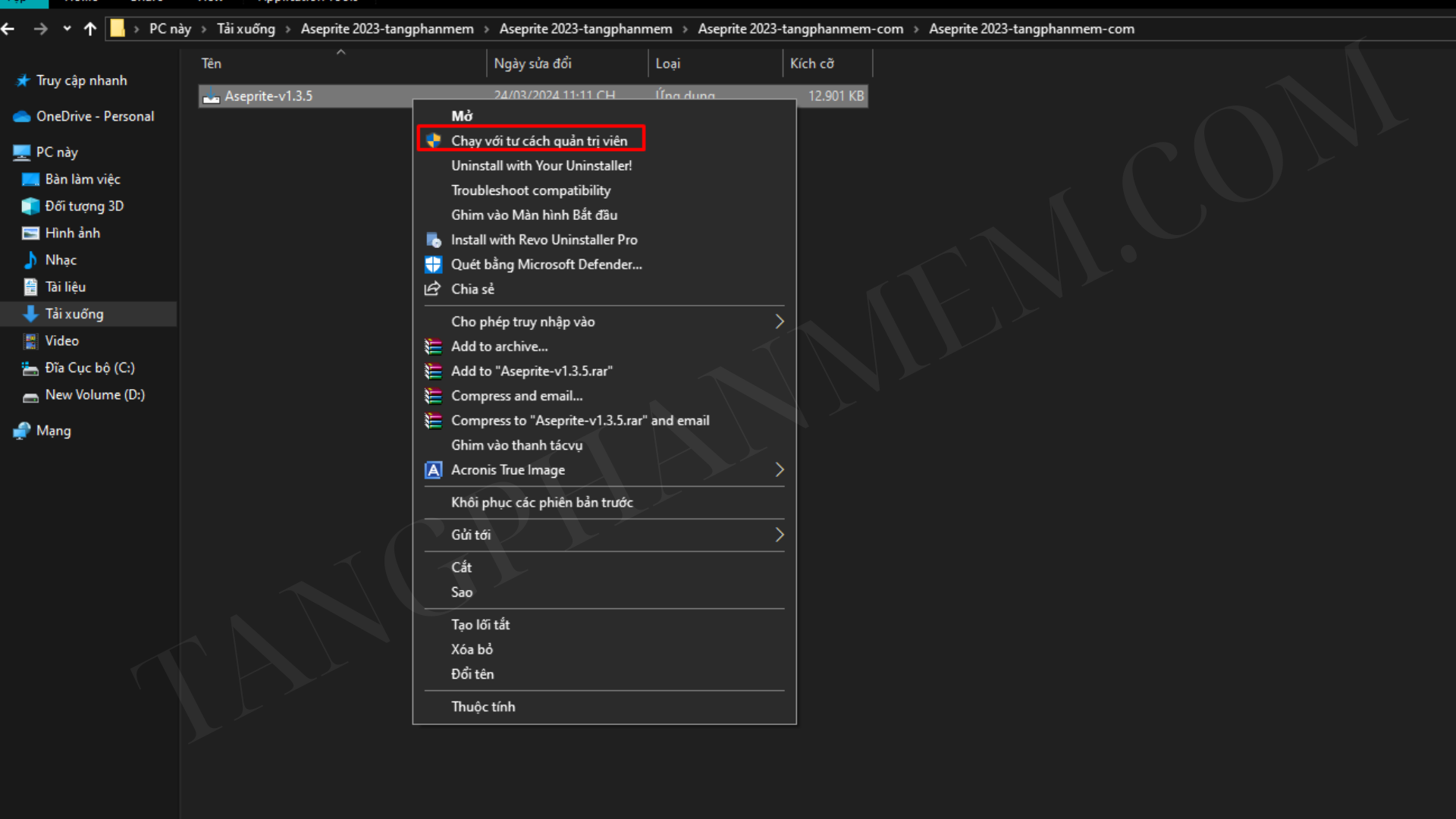Go up one folder level arrow
Screen dimensions: 1456x819
click(90, 29)
